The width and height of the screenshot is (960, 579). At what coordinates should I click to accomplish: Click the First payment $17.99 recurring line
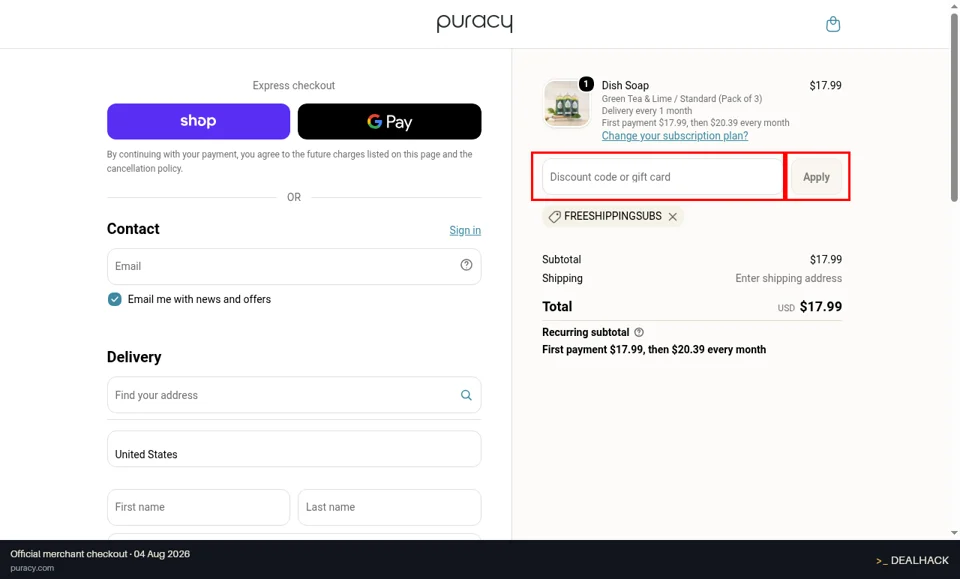pyautogui.click(x=654, y=349)
